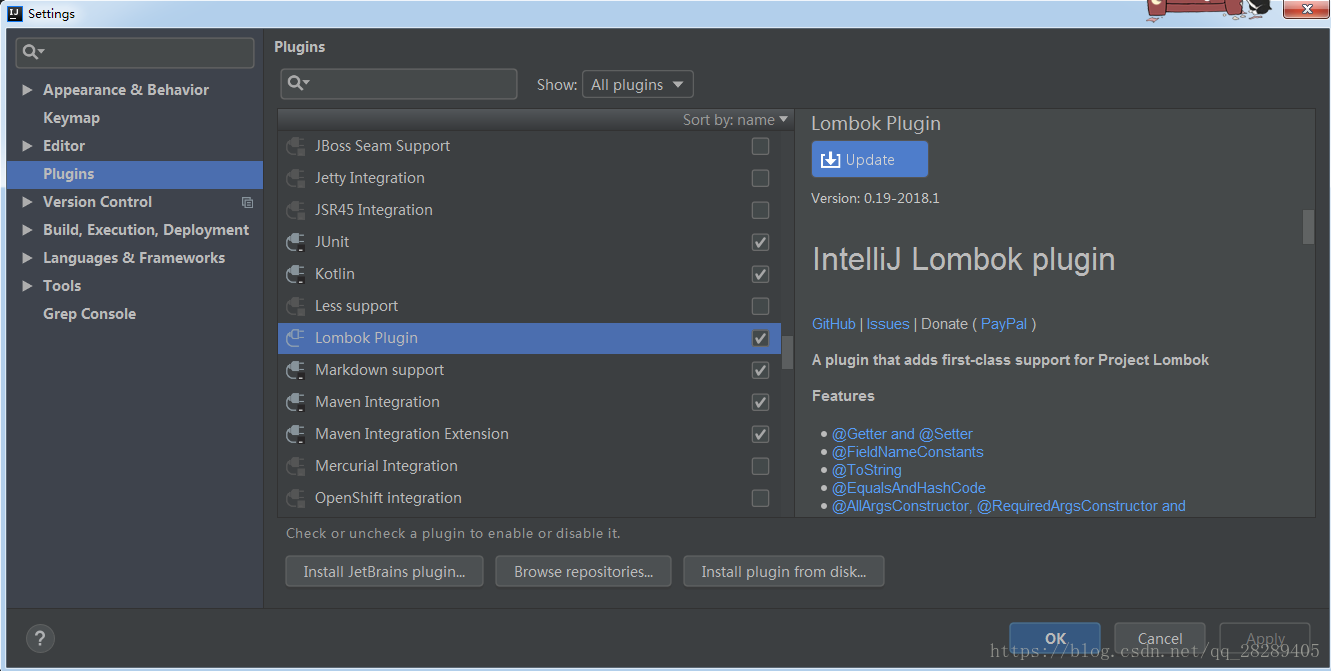Expand Build, Execution, Deployment section
This screenshot has height=671, width=1331.
click(x=27, y=230)
